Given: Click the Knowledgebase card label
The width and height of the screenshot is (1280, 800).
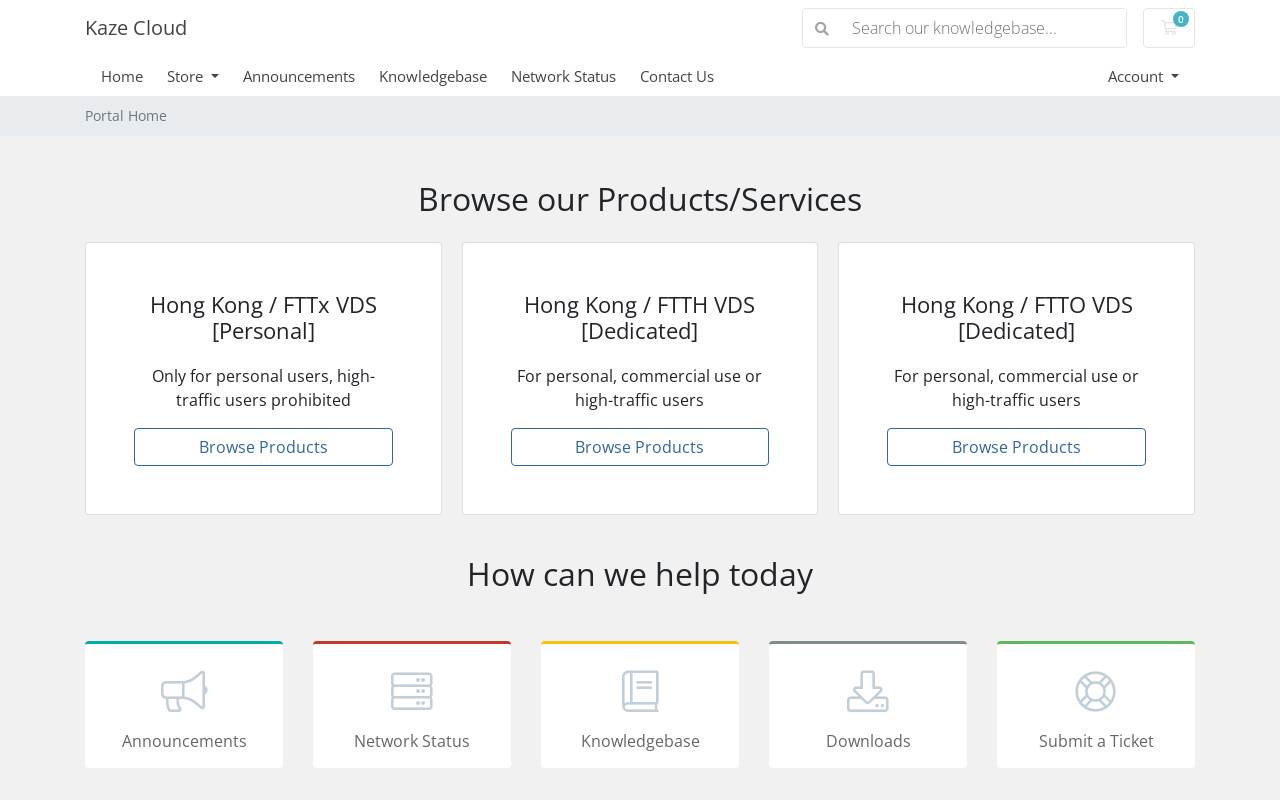Looking at the screenshot, I should click(x=640, y=741).
